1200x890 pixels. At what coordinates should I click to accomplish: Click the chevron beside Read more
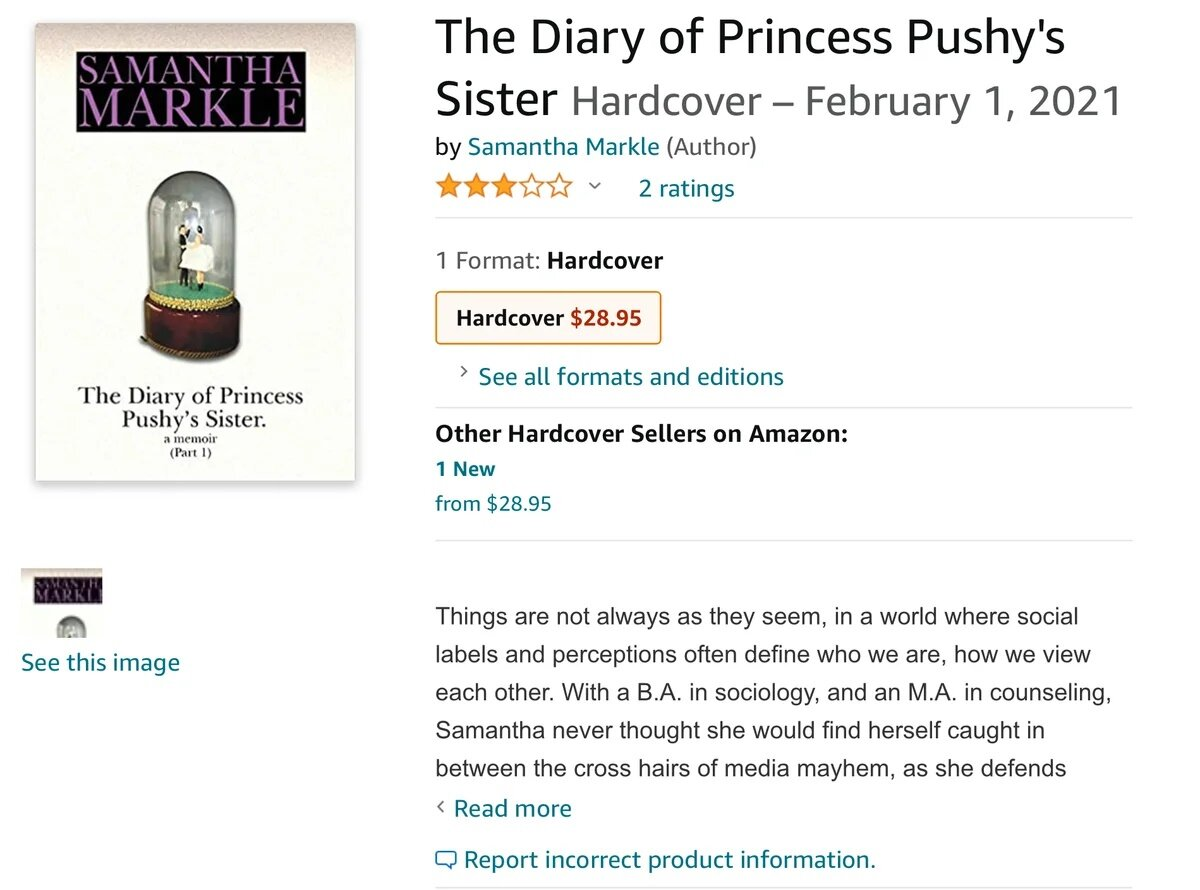[441, 807]
